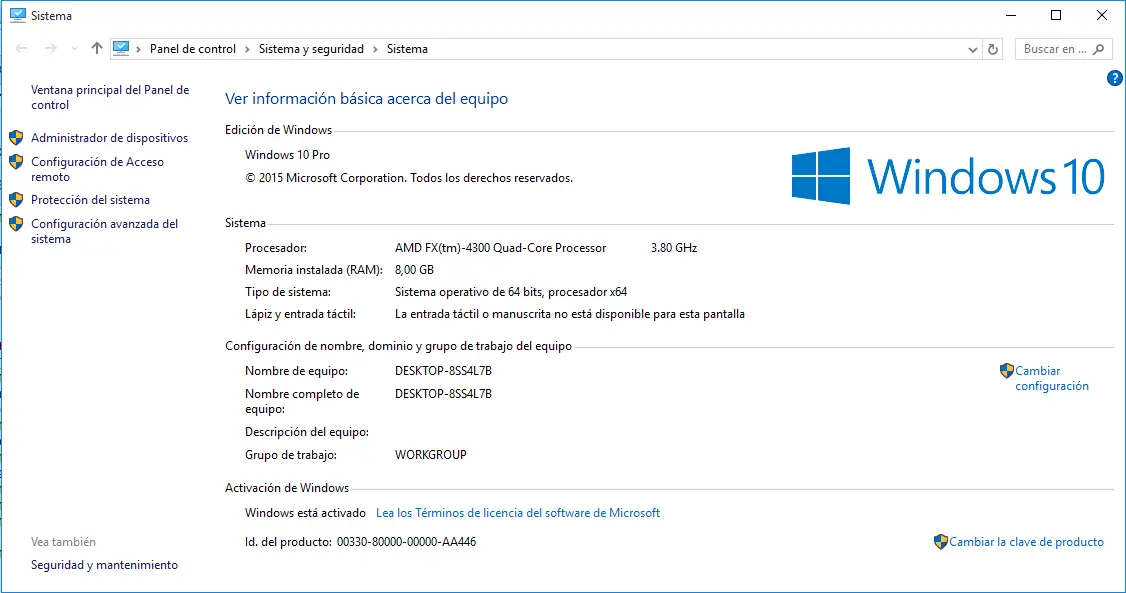The height and width of the screenshot is (593, 1126).
Task: Click Cambiar configuración link
Action: (x=1051, y=378)
